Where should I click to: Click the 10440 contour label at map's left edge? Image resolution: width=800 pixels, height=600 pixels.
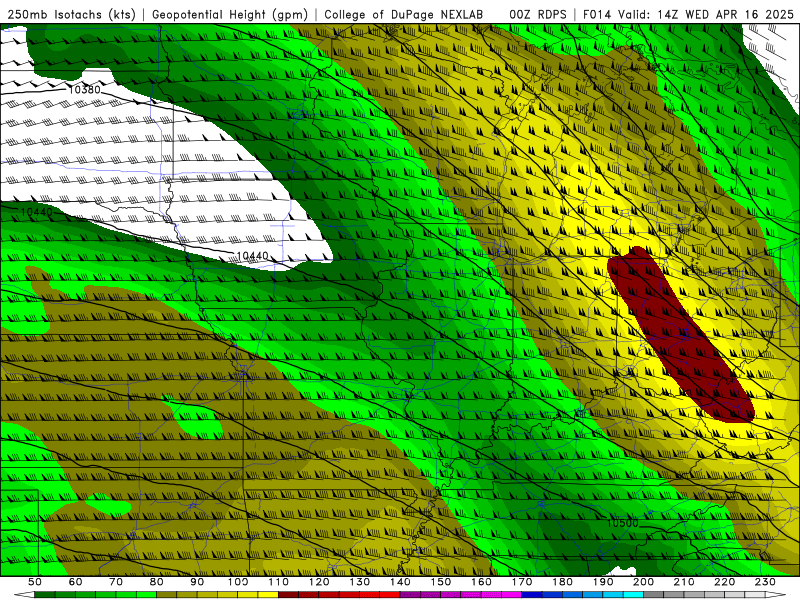point(36,211)
